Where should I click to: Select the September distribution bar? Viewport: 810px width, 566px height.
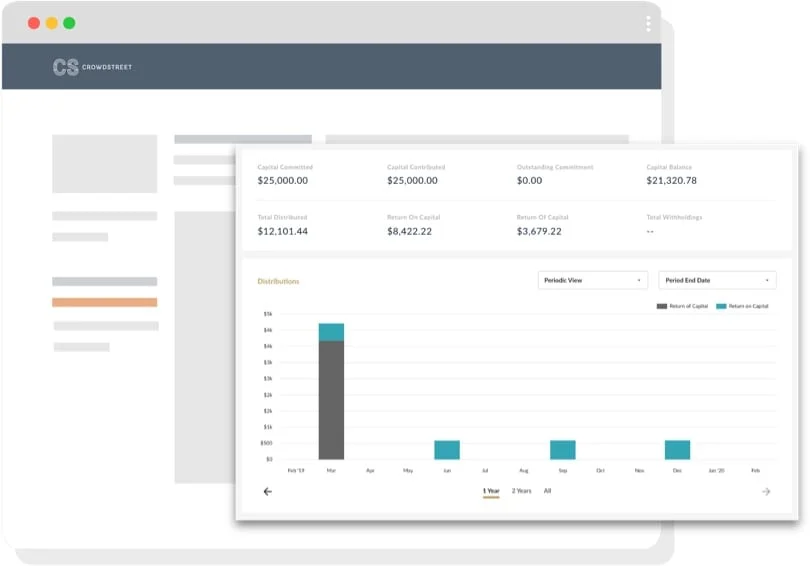(x=563, y=450)
